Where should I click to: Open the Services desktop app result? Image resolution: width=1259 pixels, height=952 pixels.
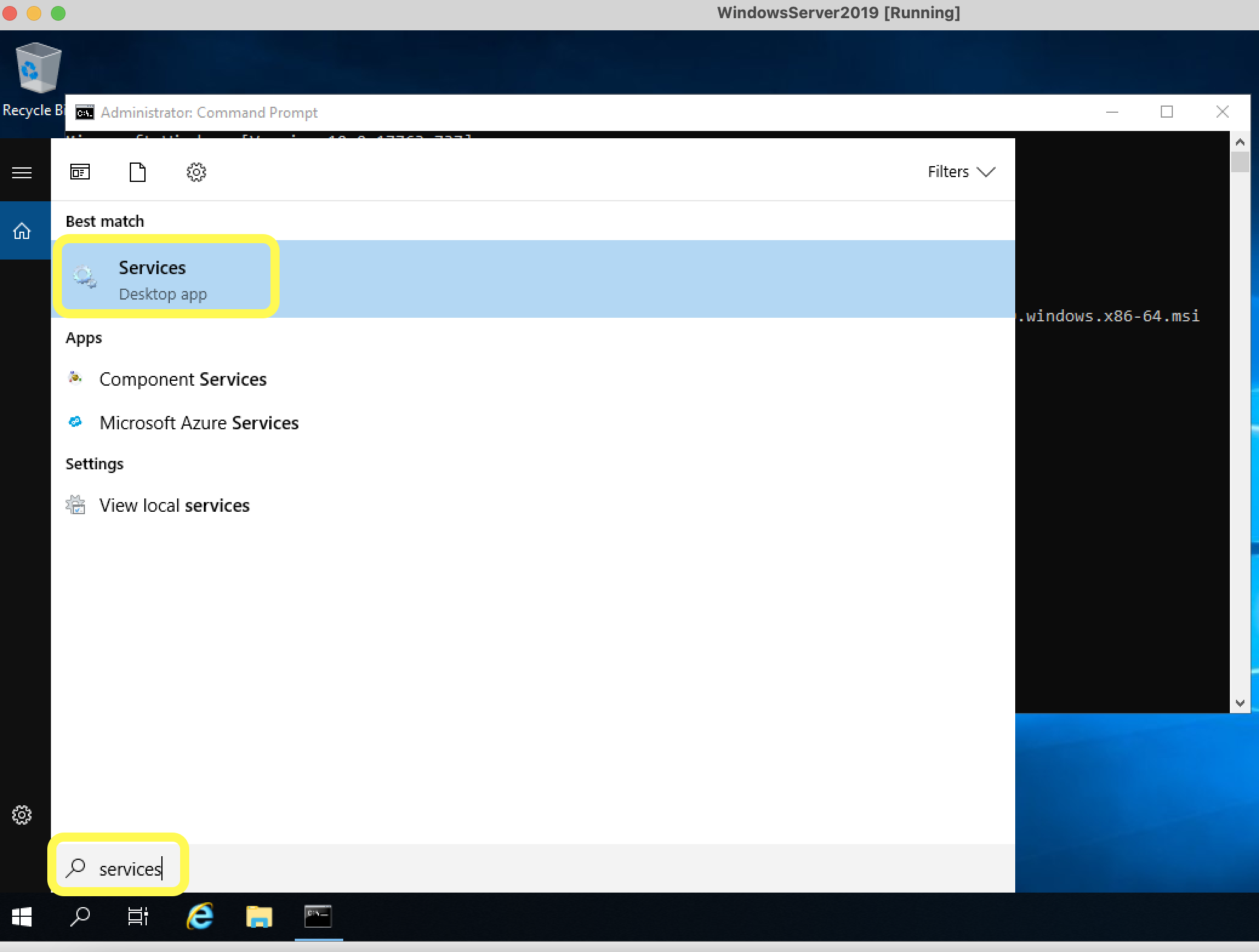click(532, 279)
